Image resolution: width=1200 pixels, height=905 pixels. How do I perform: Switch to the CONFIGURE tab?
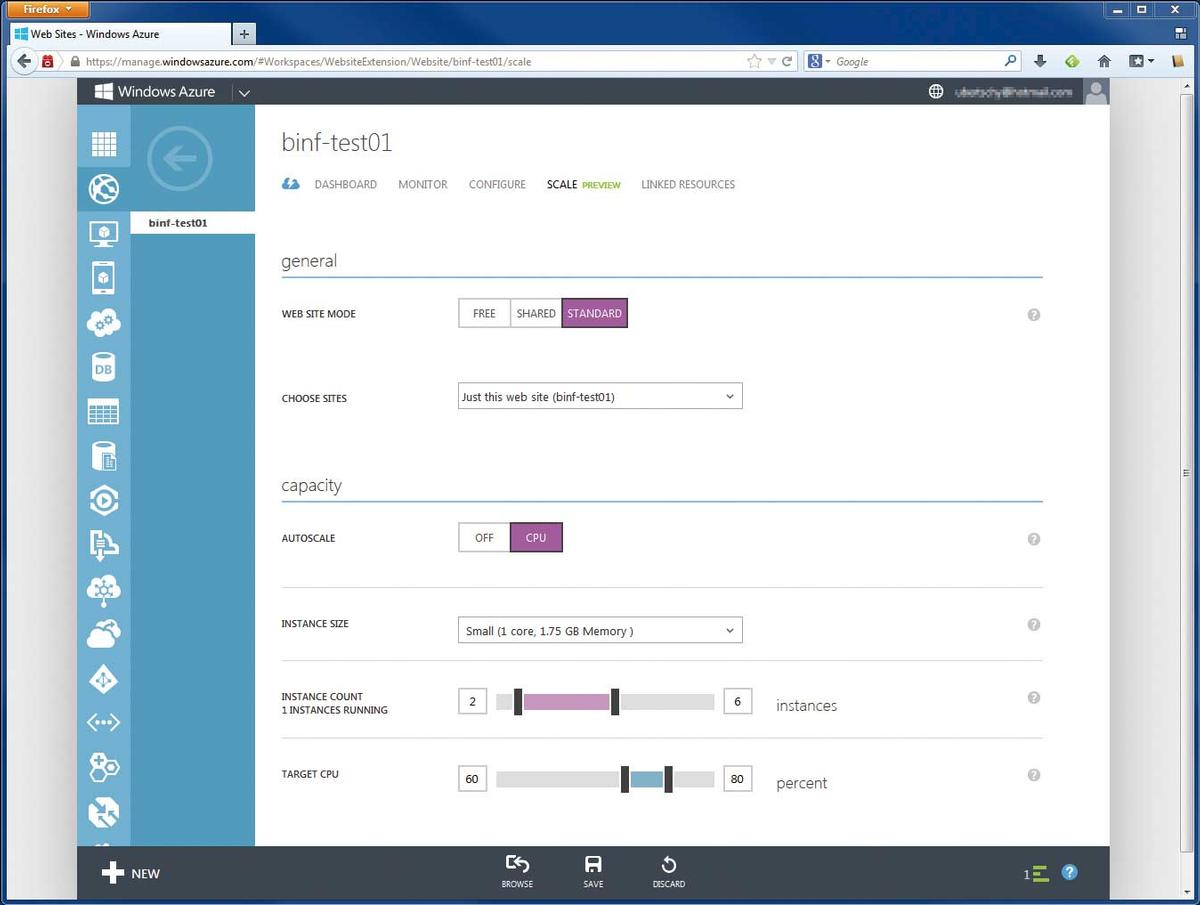(497, 185)
